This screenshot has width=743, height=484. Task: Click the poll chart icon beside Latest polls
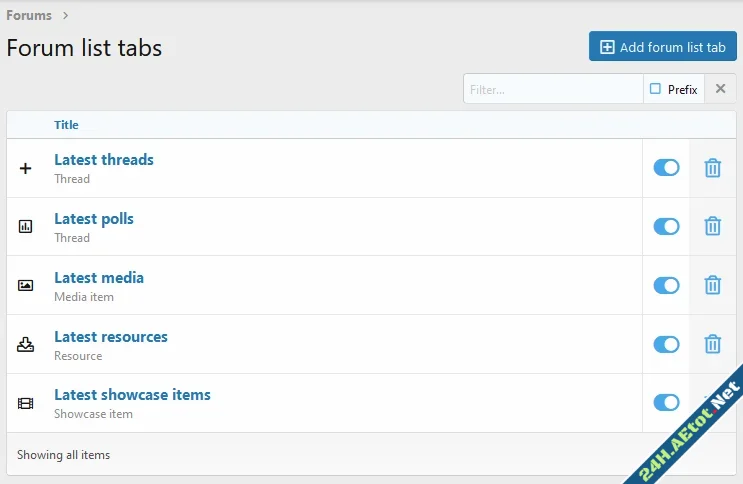[x=26, y=227]
